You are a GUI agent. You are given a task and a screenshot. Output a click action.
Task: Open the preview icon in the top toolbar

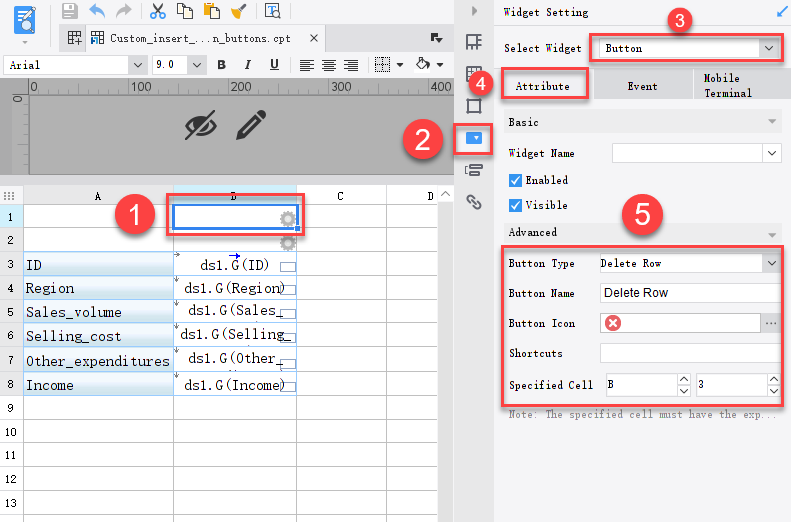click(272, 11)
